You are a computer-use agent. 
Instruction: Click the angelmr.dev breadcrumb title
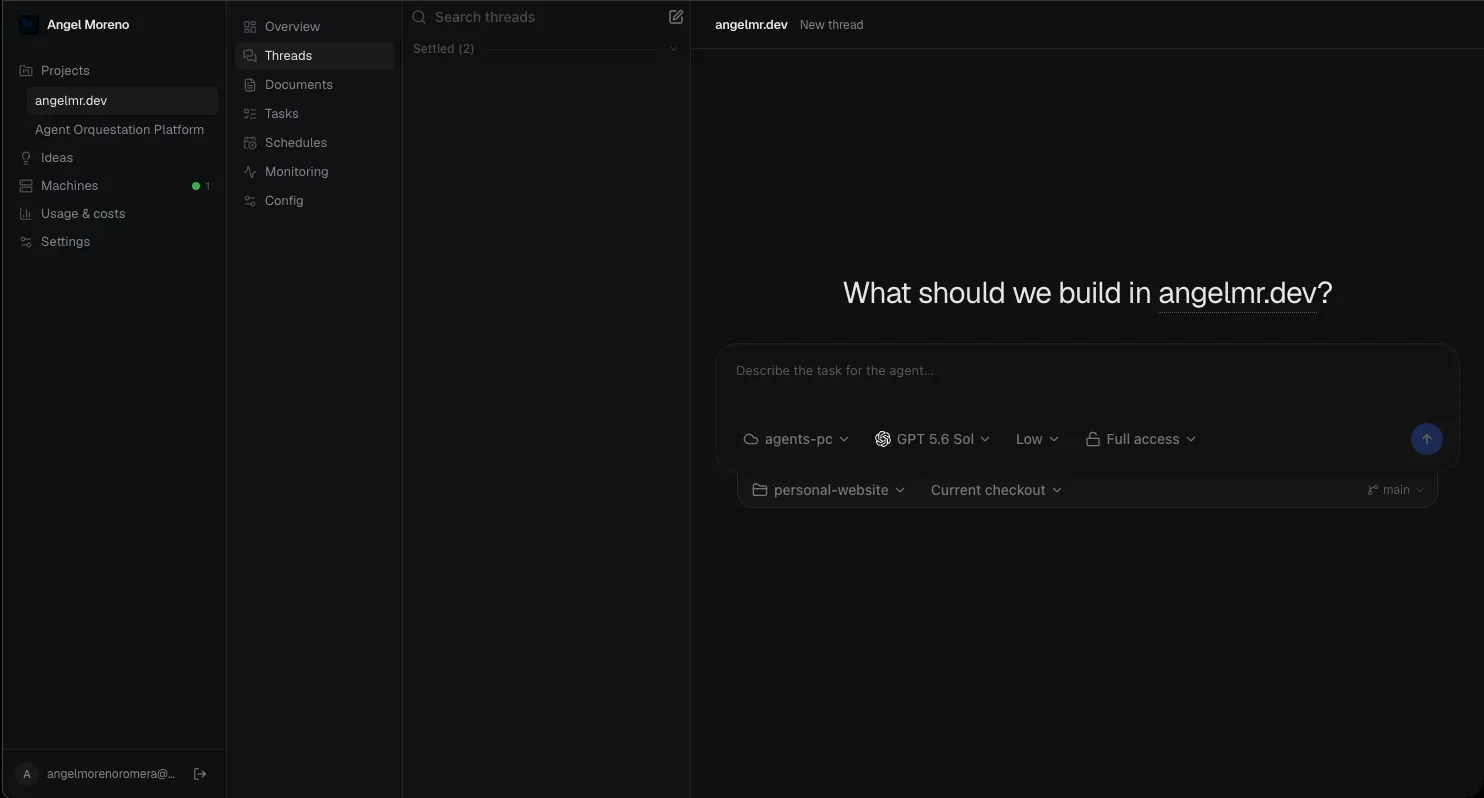click(x=751, y=25)
